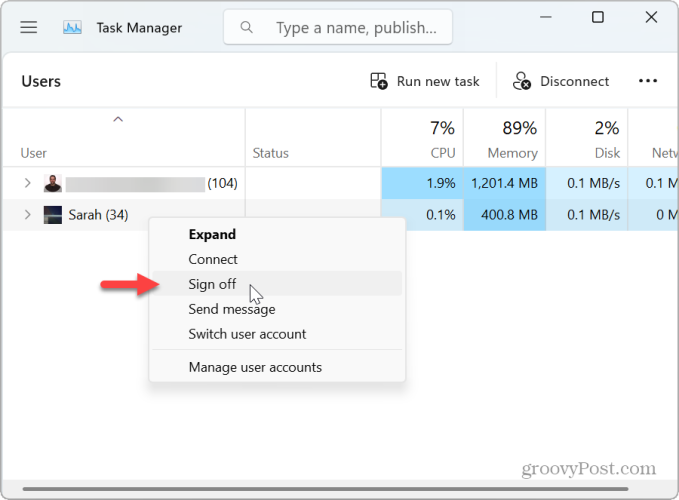Click the first user's avatar picture
The height and width of the screenshot is (500, 679).
click(53, 183)
